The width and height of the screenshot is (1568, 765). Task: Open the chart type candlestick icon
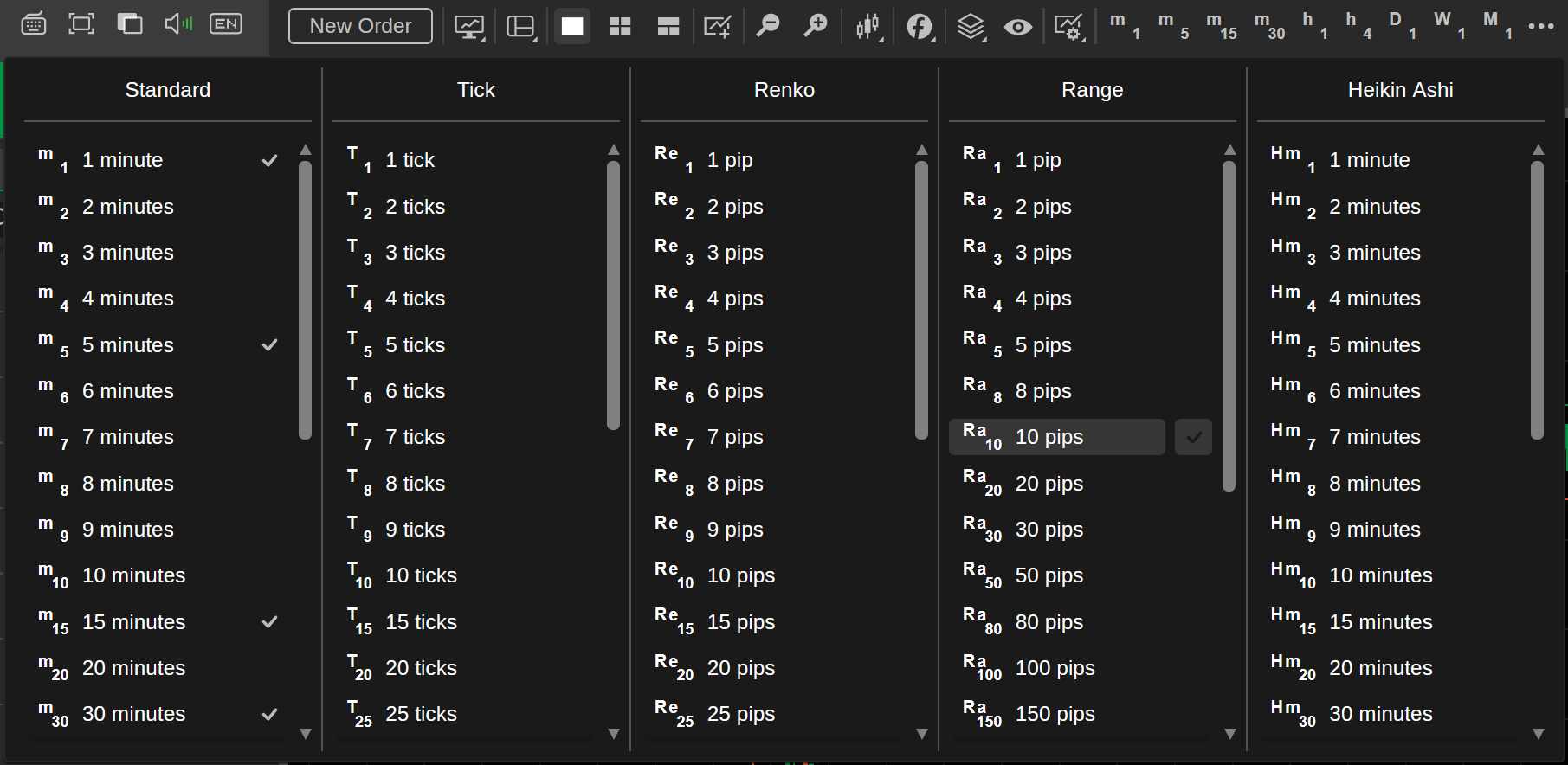point(868,26)
